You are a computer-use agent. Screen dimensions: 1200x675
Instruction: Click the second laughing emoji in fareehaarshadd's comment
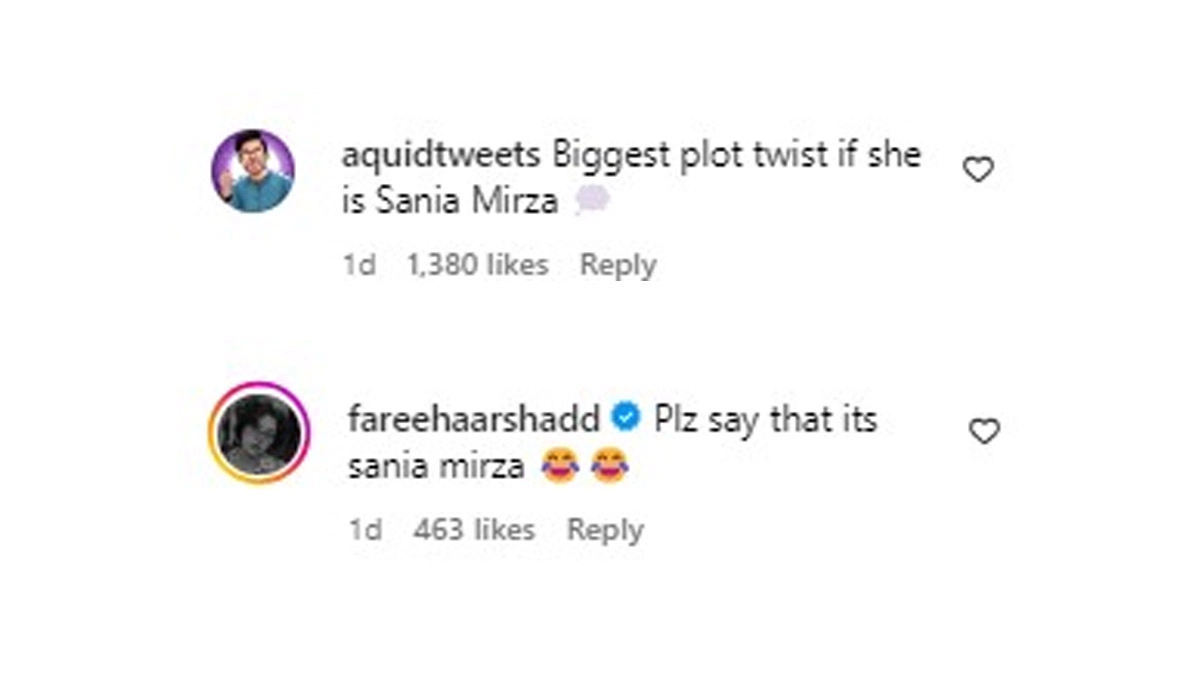click(x=609, y=467)
